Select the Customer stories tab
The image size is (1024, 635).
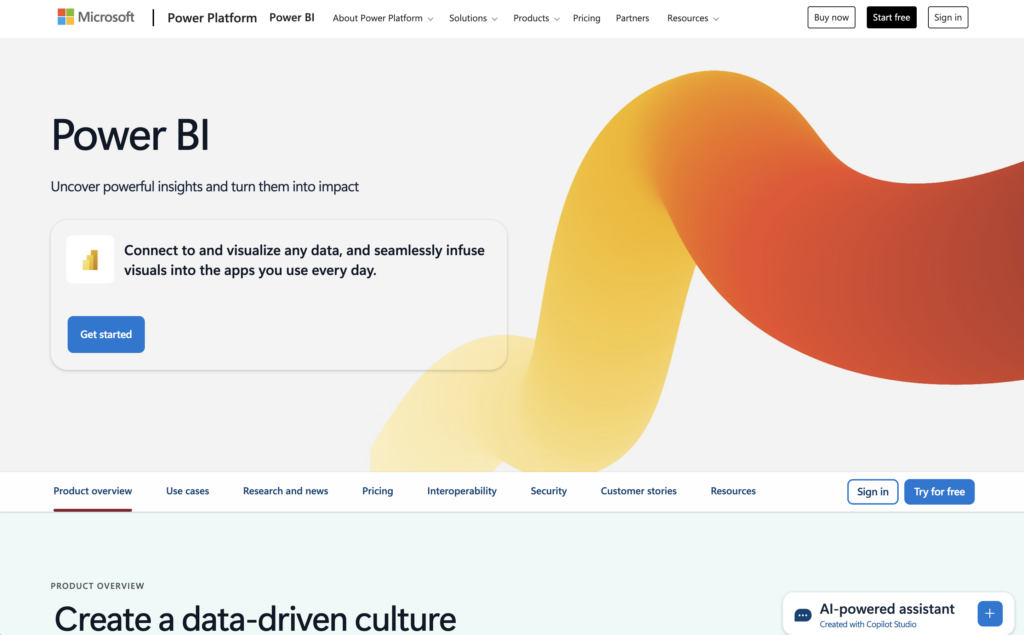[x=639, y=491]
